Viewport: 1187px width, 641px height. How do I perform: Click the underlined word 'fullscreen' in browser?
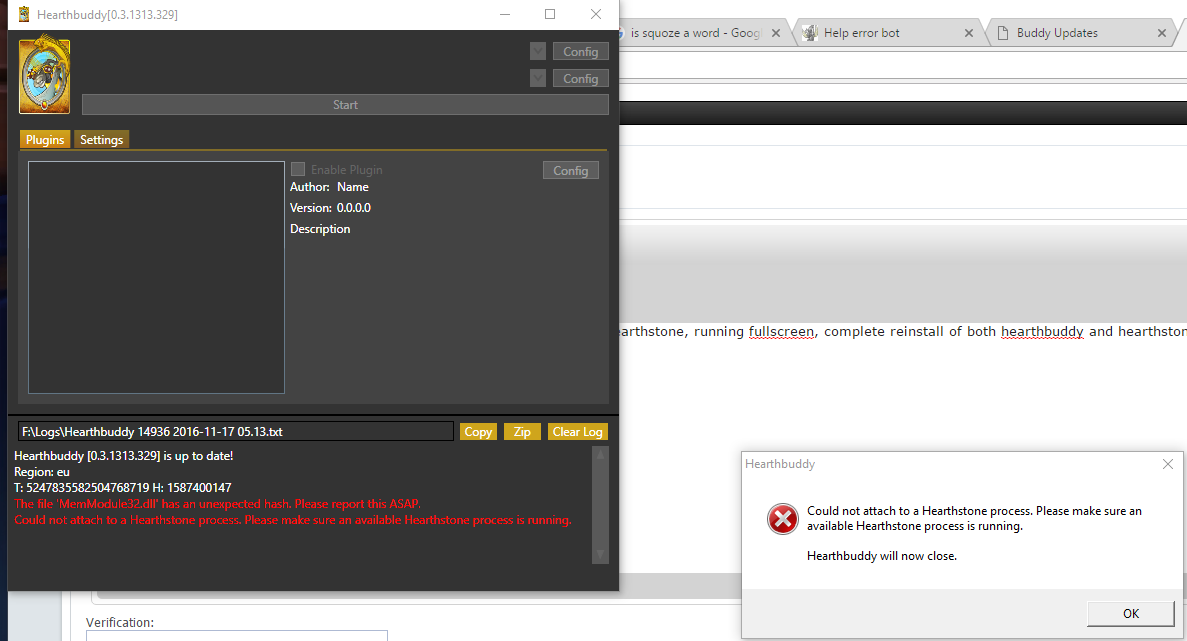(x=783, y=331)
